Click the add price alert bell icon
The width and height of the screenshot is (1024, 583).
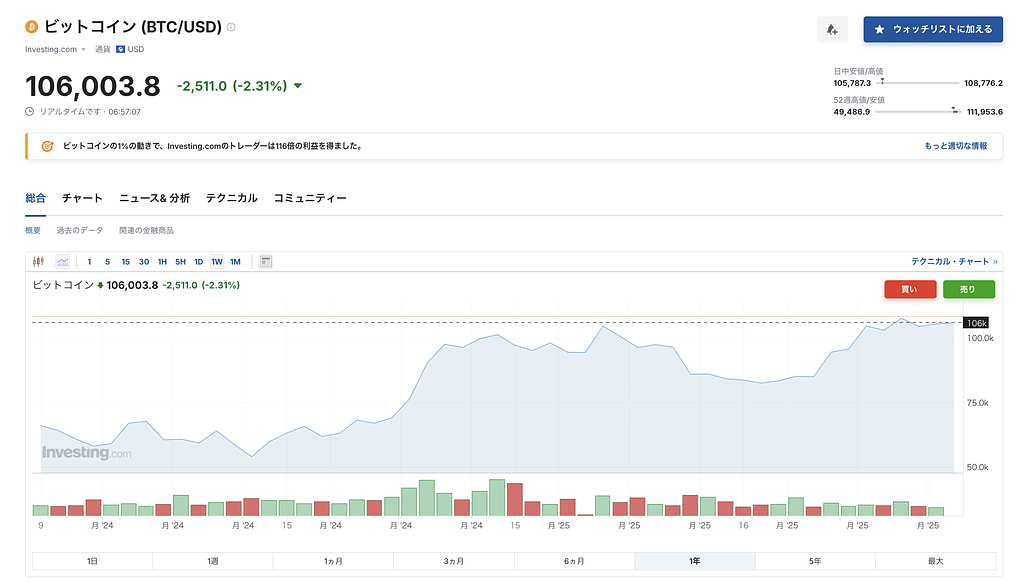832,30
